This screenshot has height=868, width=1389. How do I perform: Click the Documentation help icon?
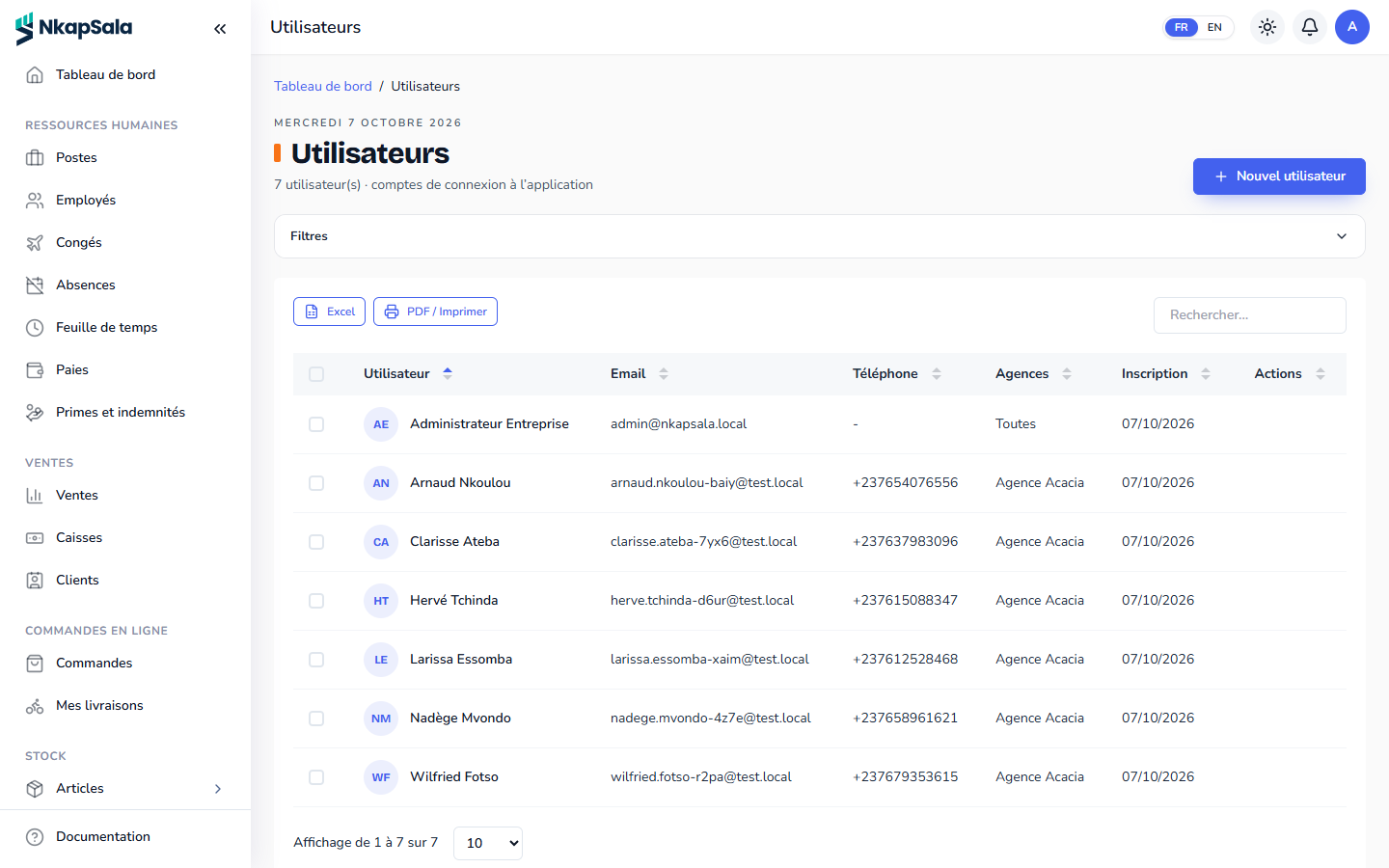35,837
